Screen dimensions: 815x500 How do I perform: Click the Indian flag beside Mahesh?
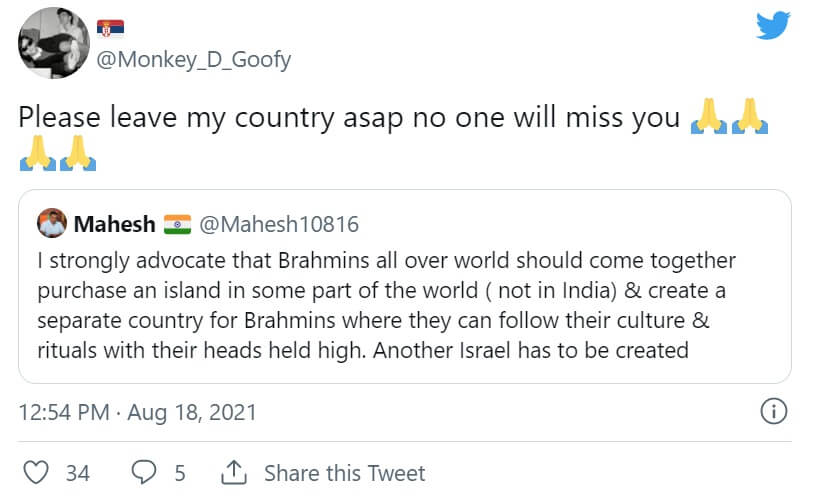click(x=176, y=224)
